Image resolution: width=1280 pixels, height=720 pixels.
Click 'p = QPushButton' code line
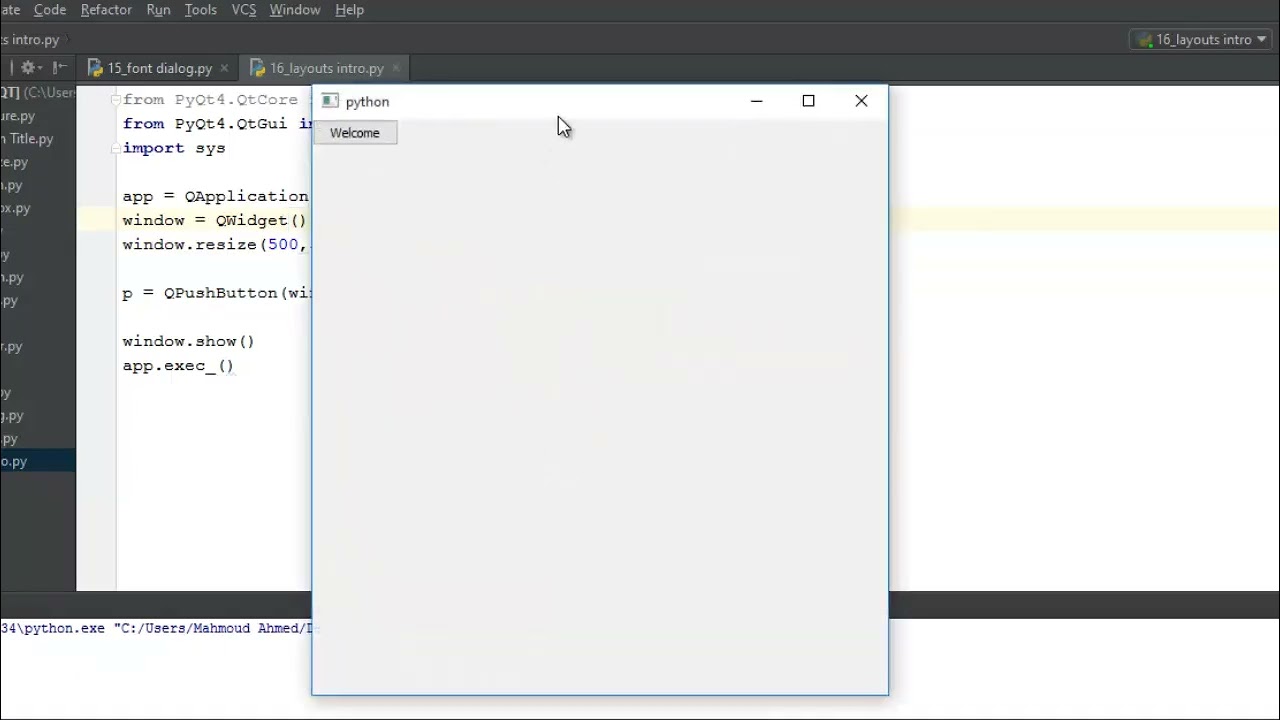pyautogui.click(x=217, y=293)
